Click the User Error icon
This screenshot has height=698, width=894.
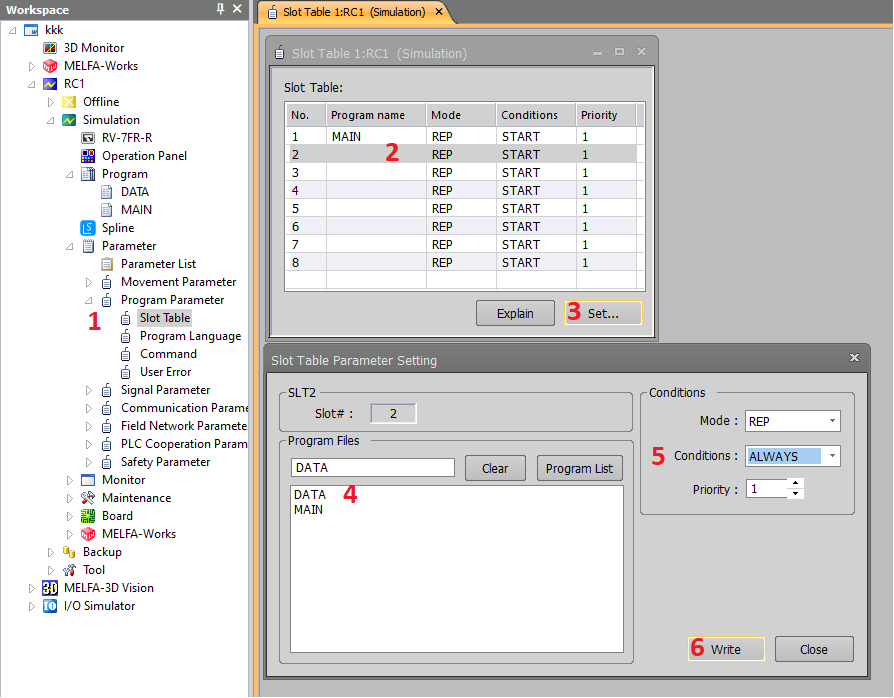[x=125, y=372]
